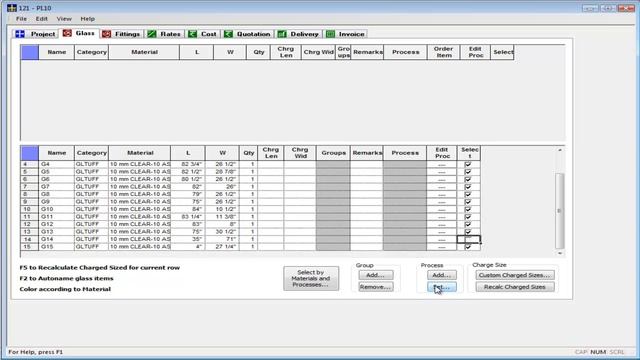Uncheck the Select checkbox for G4
The image size is (640, 360).
[x=468, y=164]
